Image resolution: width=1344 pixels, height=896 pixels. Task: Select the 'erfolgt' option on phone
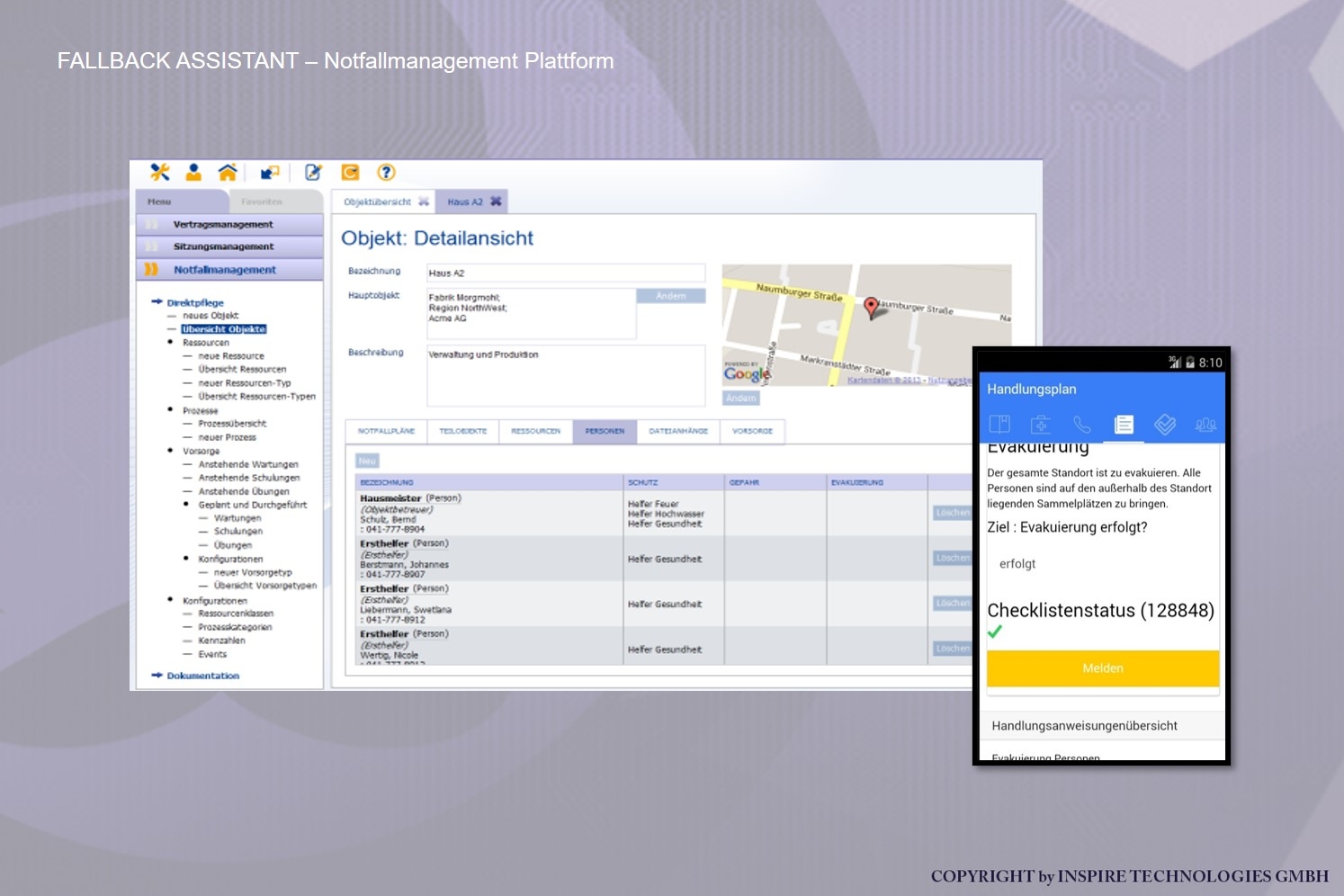click(x=1017, y=564)
